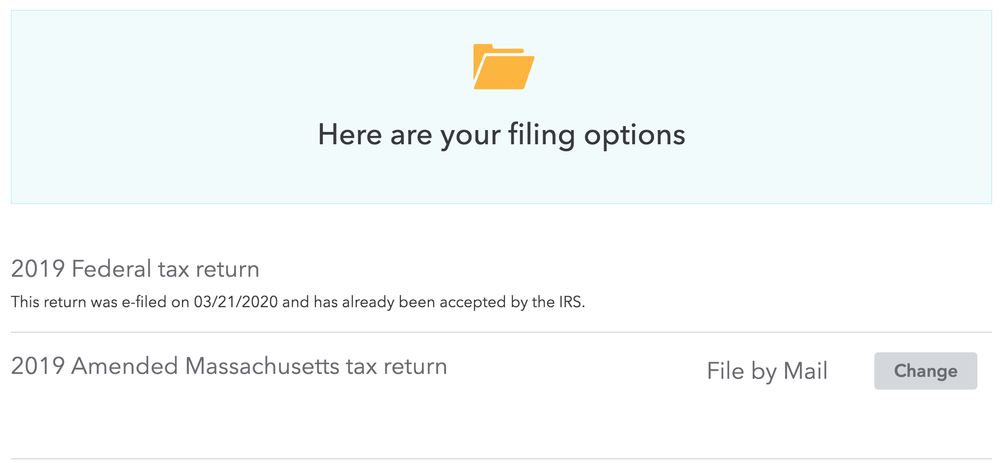Click the word Mail in filing method
The height and width of the screenshot is (476, 999).
tap(804, 371)
